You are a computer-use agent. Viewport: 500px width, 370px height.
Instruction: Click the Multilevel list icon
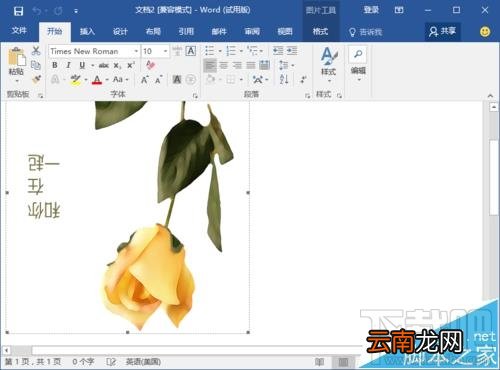click(x=252, y=51)
